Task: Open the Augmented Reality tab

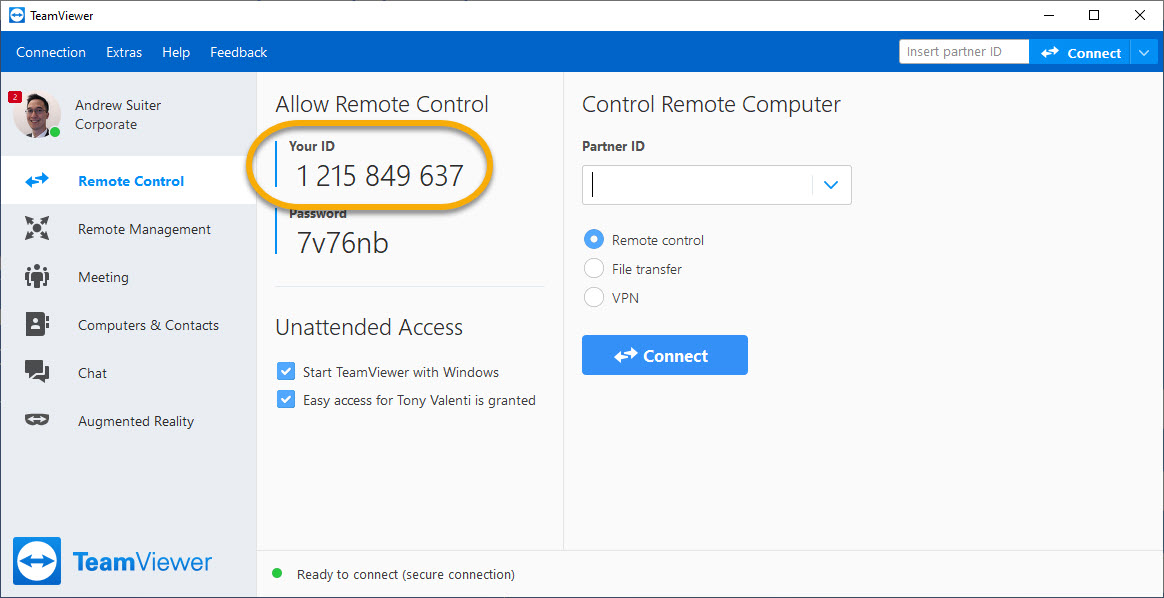Action: click(x=128, y=421)
